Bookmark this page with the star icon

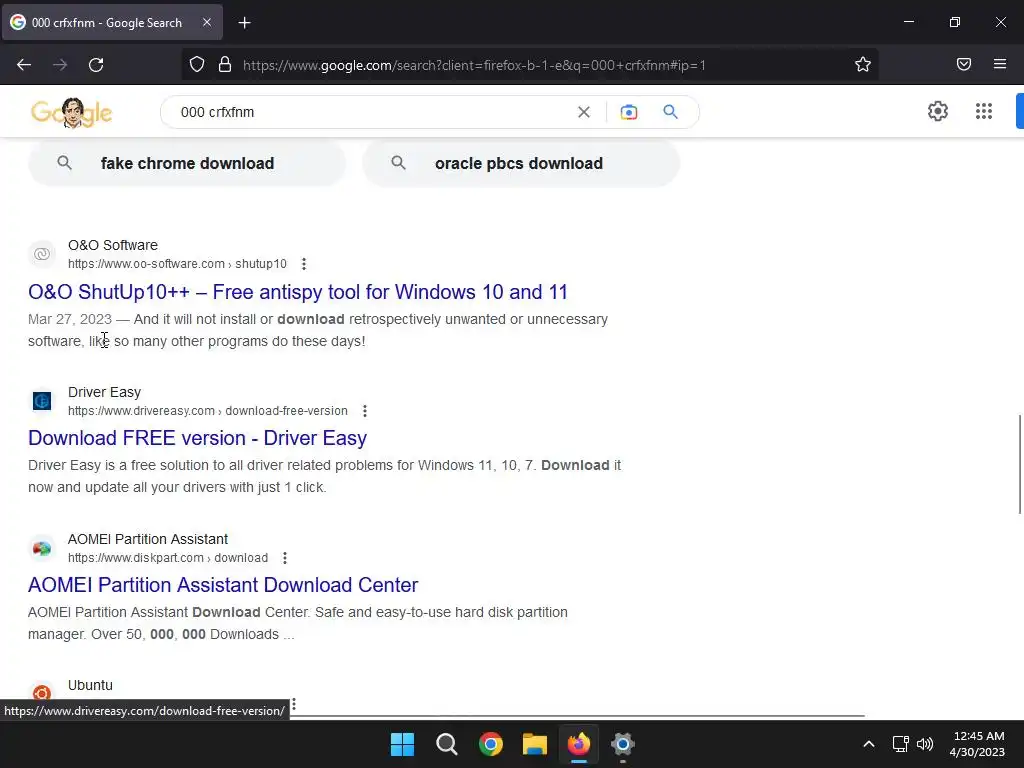863,65
